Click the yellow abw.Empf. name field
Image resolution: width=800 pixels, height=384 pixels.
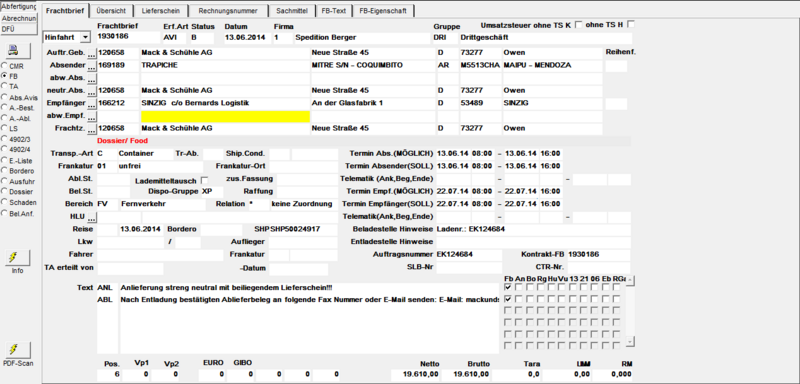pyautogui.click(x=225, y=117)
